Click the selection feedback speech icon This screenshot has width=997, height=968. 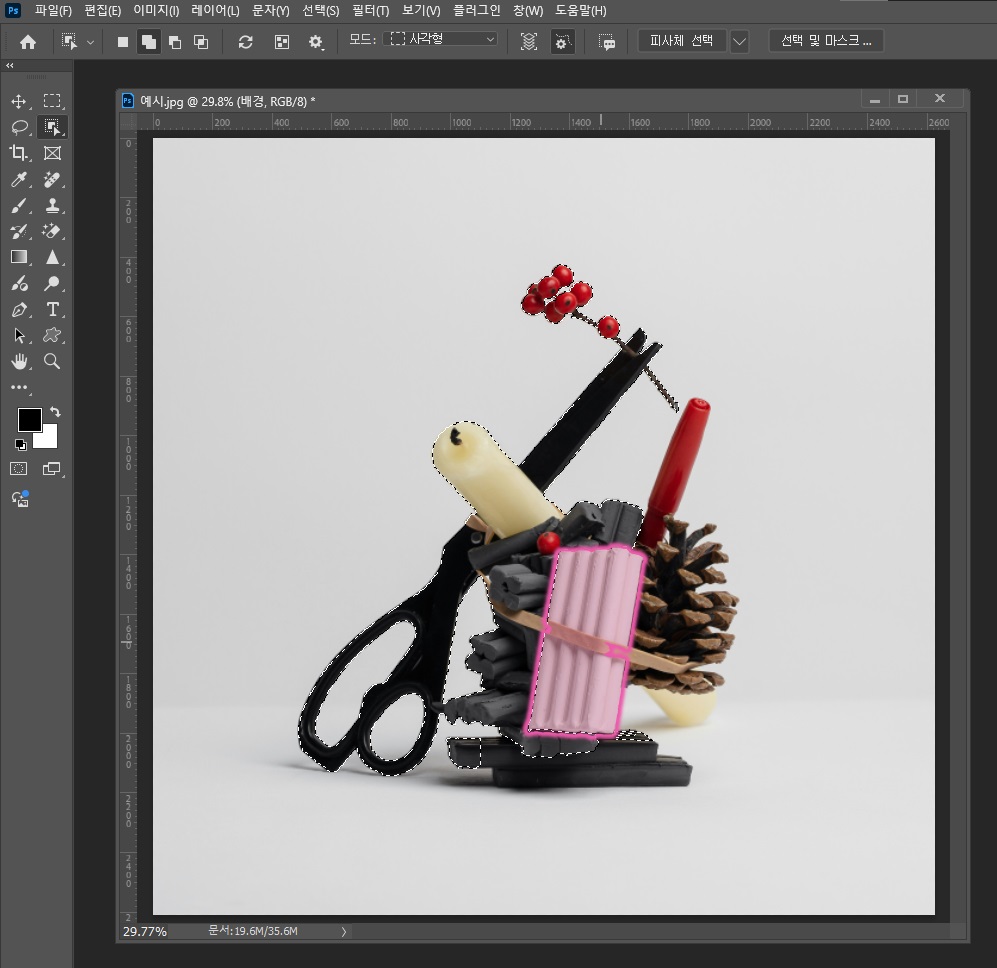coord(607,42)
